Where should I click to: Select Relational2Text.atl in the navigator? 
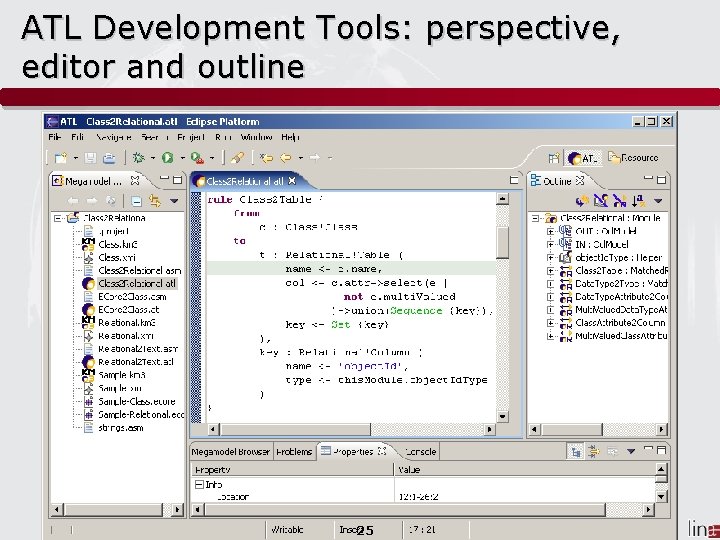pyautogui.click(x=136, y=362)
